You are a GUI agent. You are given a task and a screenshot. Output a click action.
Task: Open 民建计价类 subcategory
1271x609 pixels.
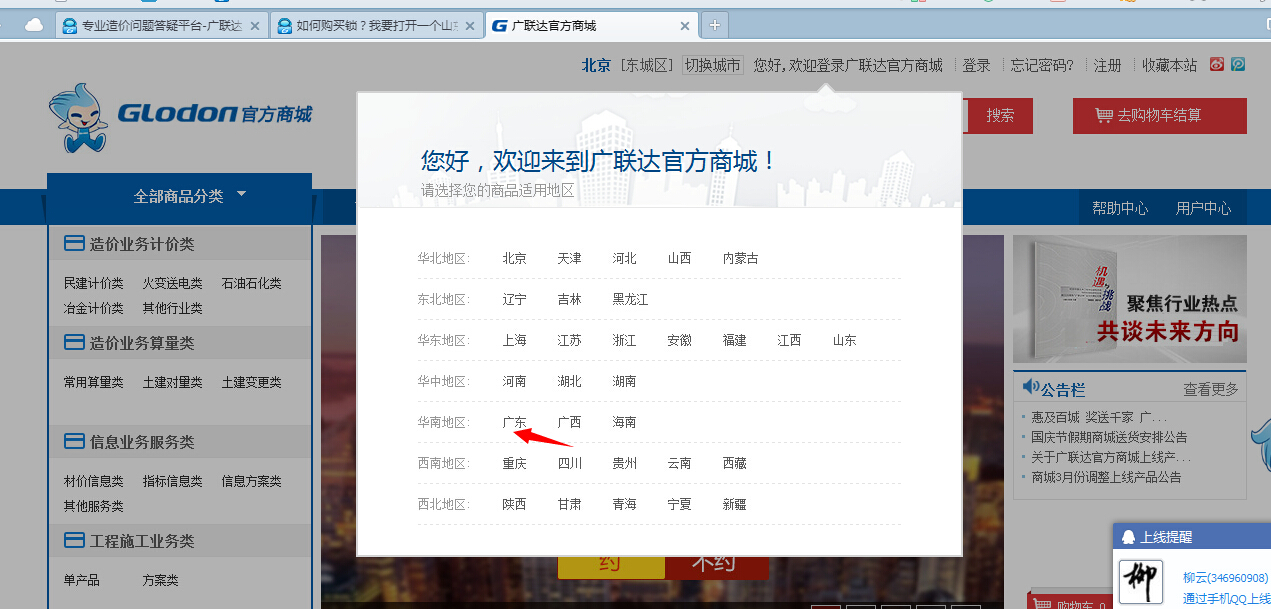93,283
